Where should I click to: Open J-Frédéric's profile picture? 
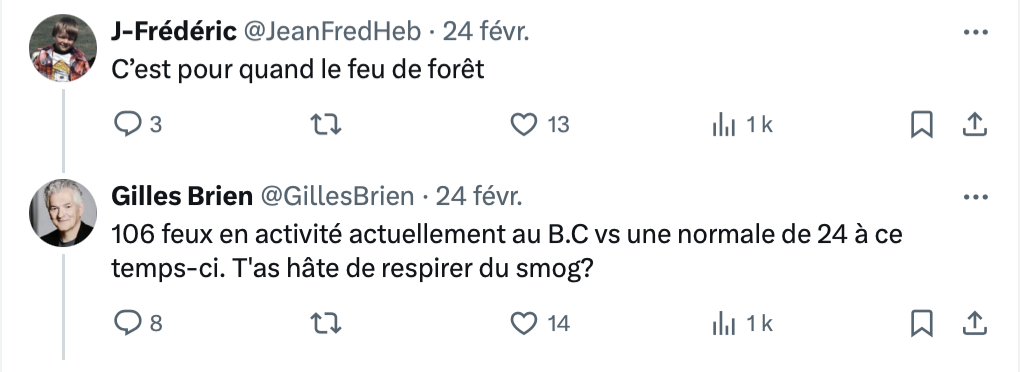(x=63, y=48)
